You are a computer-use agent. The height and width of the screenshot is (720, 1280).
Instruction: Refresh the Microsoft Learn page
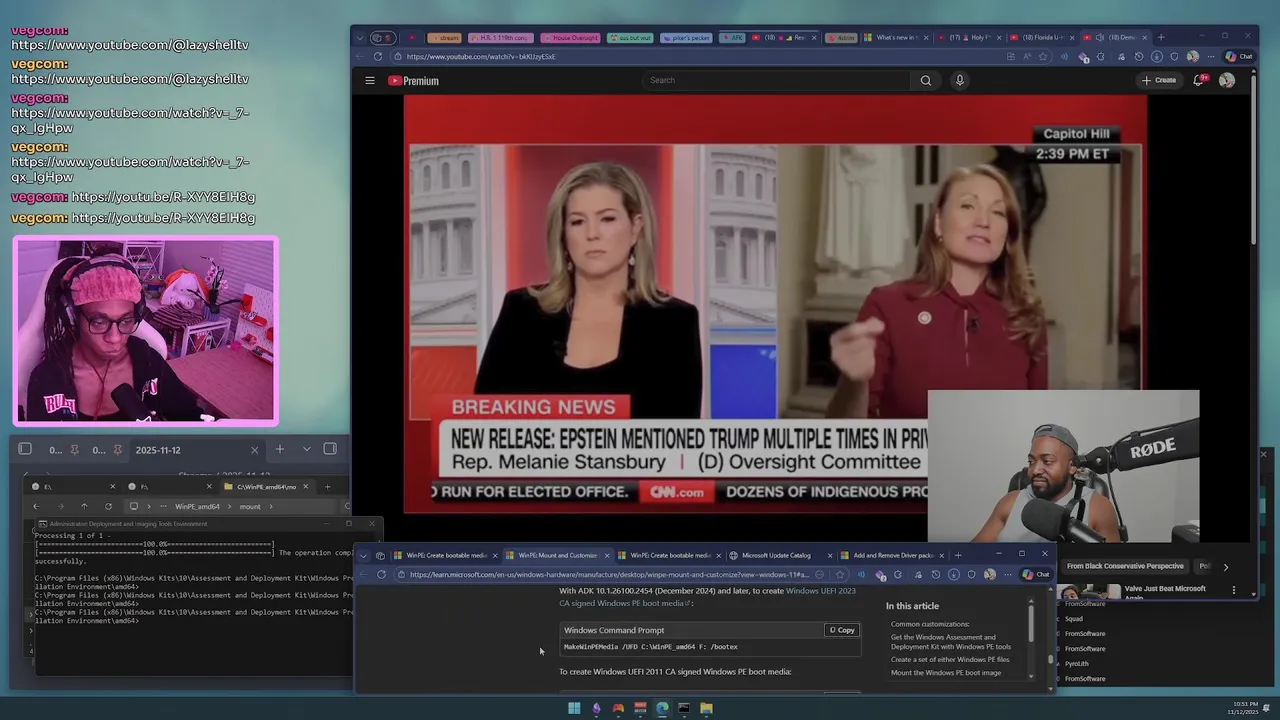381,575
